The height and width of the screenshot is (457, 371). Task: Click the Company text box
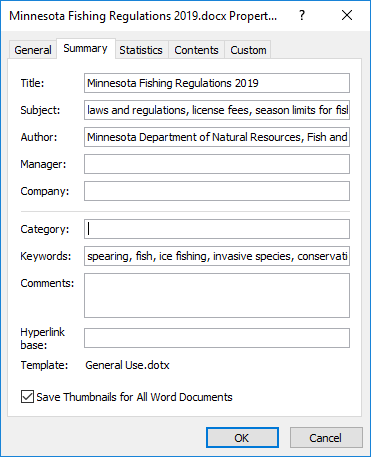click(x=217, y=191)
